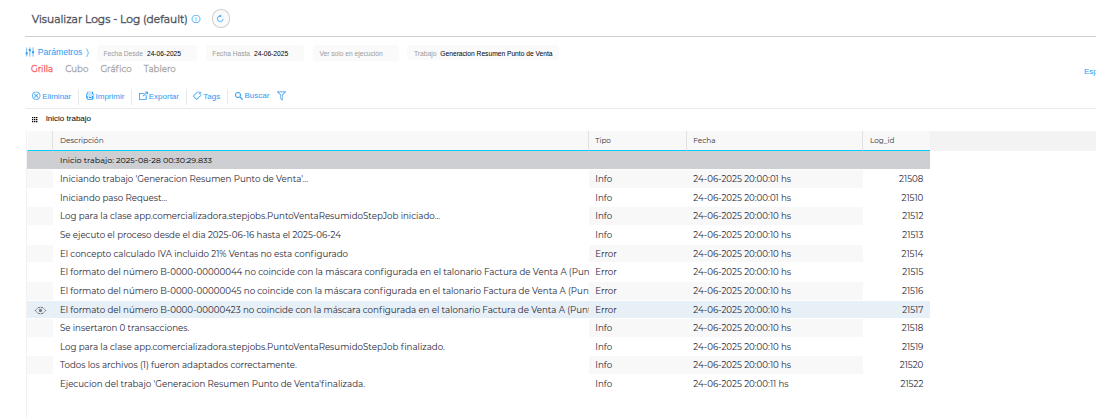This screenshot has width=1096, height=418.
Task: Click Log_id cell 21510
Action: (x=896, y=198)
